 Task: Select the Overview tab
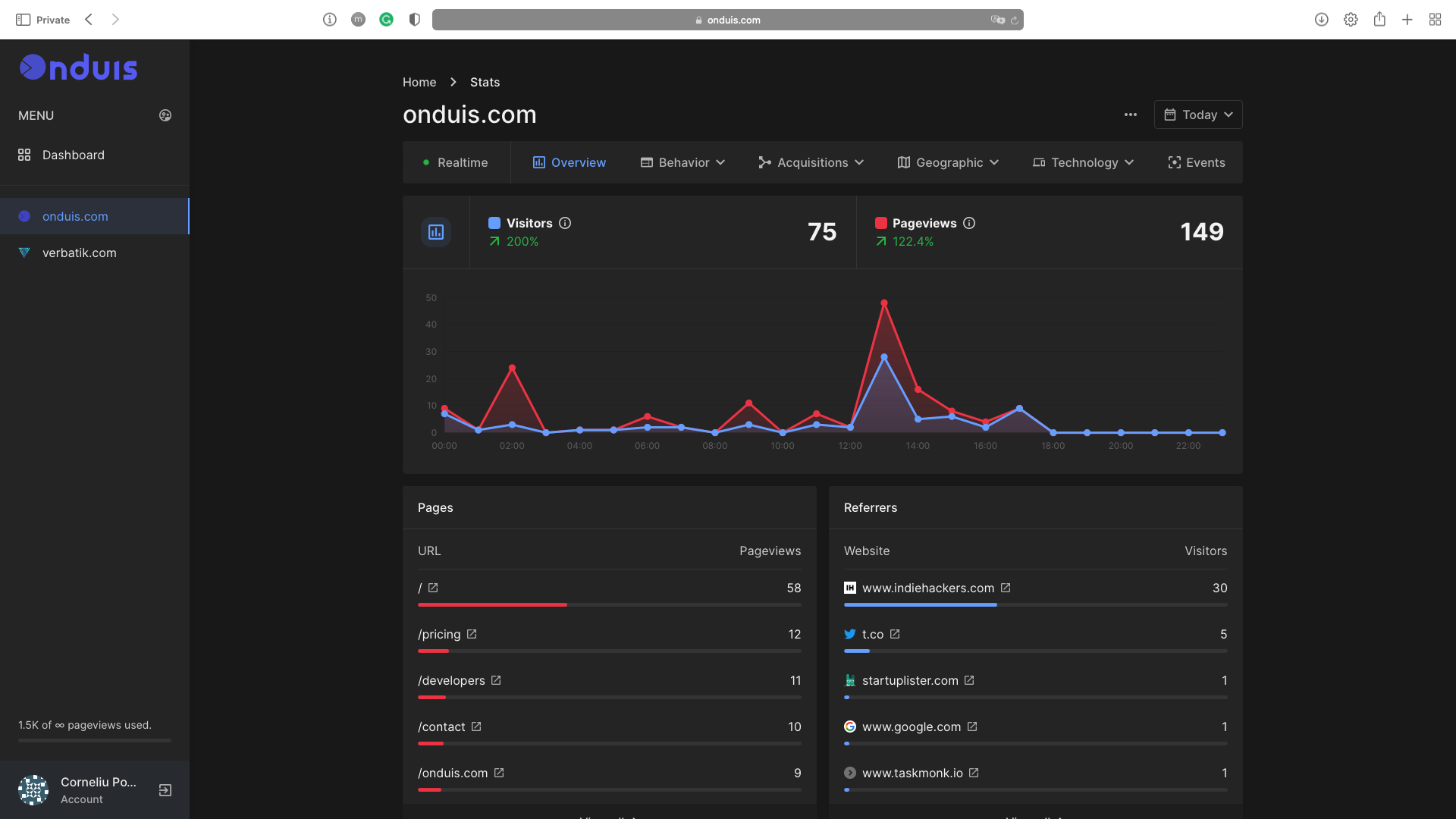coord(570,162)
